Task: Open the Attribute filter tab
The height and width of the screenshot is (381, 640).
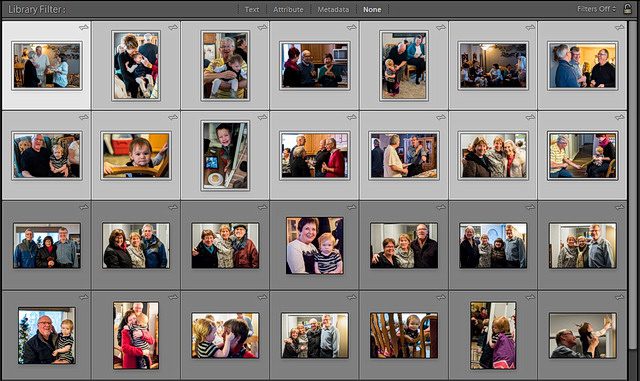Action: 288,9
